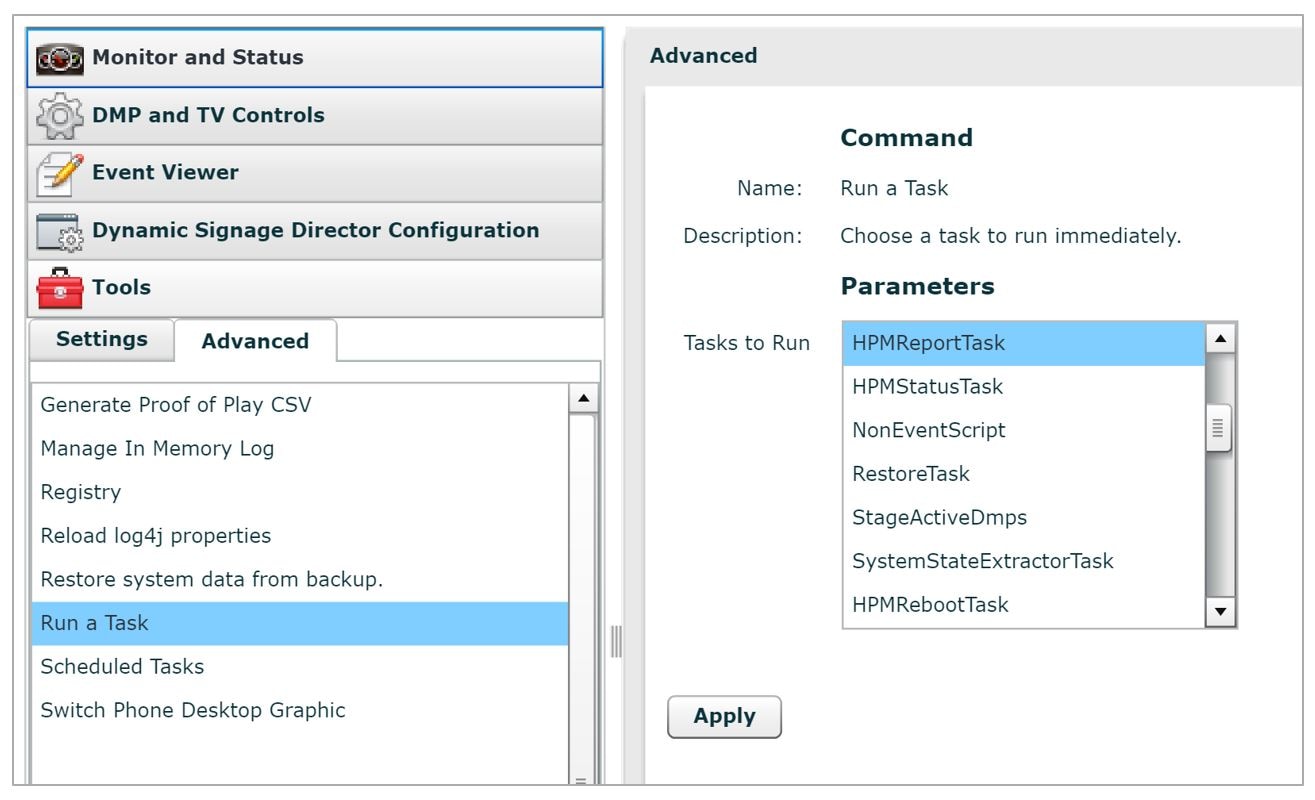The height and width of the screenshot is (800, 1315).
Task: Click the Event Viewer notepad pencil icon
Action: point(60,174)
